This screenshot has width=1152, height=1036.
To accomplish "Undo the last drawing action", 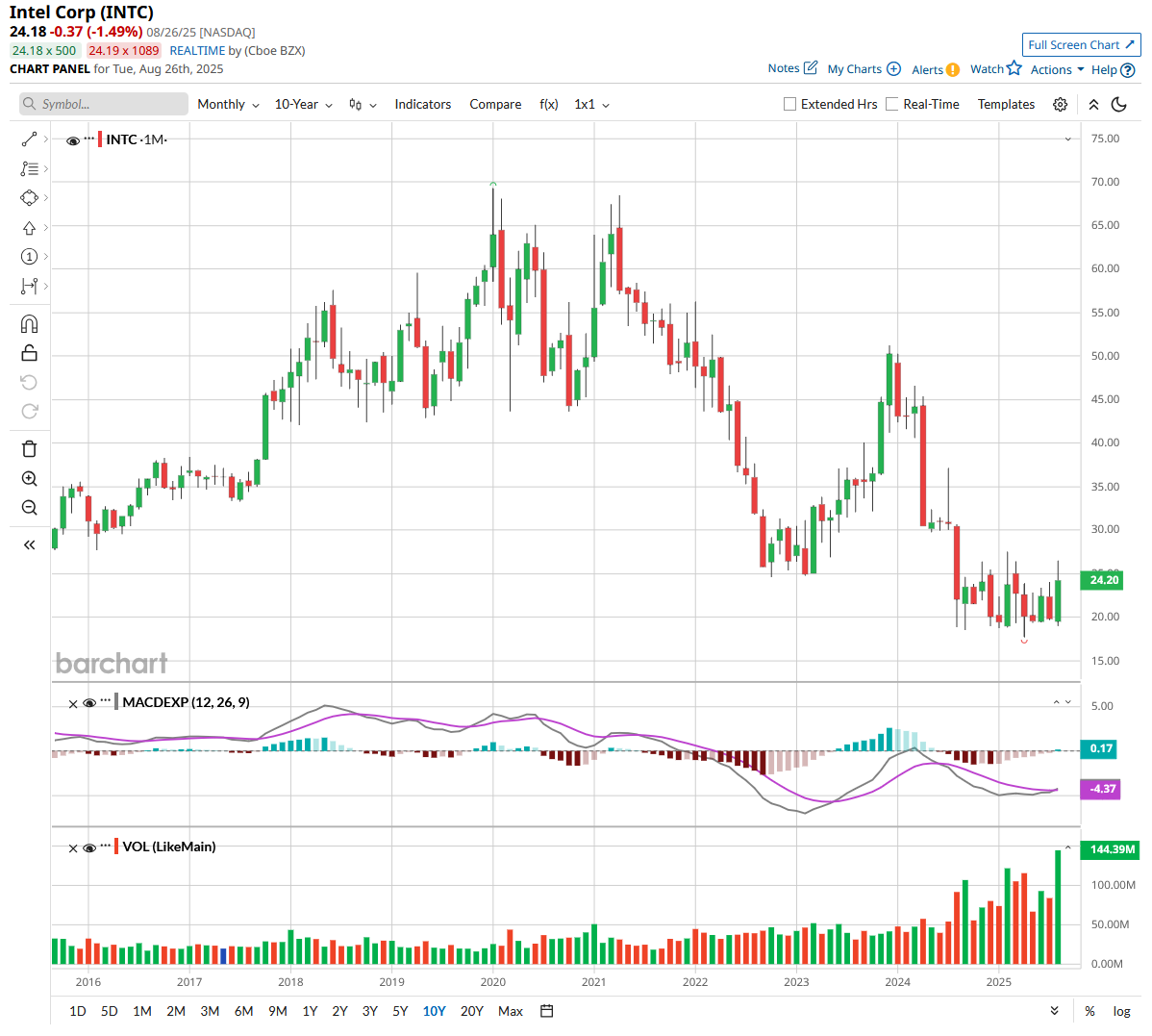I will click(30, 382).
